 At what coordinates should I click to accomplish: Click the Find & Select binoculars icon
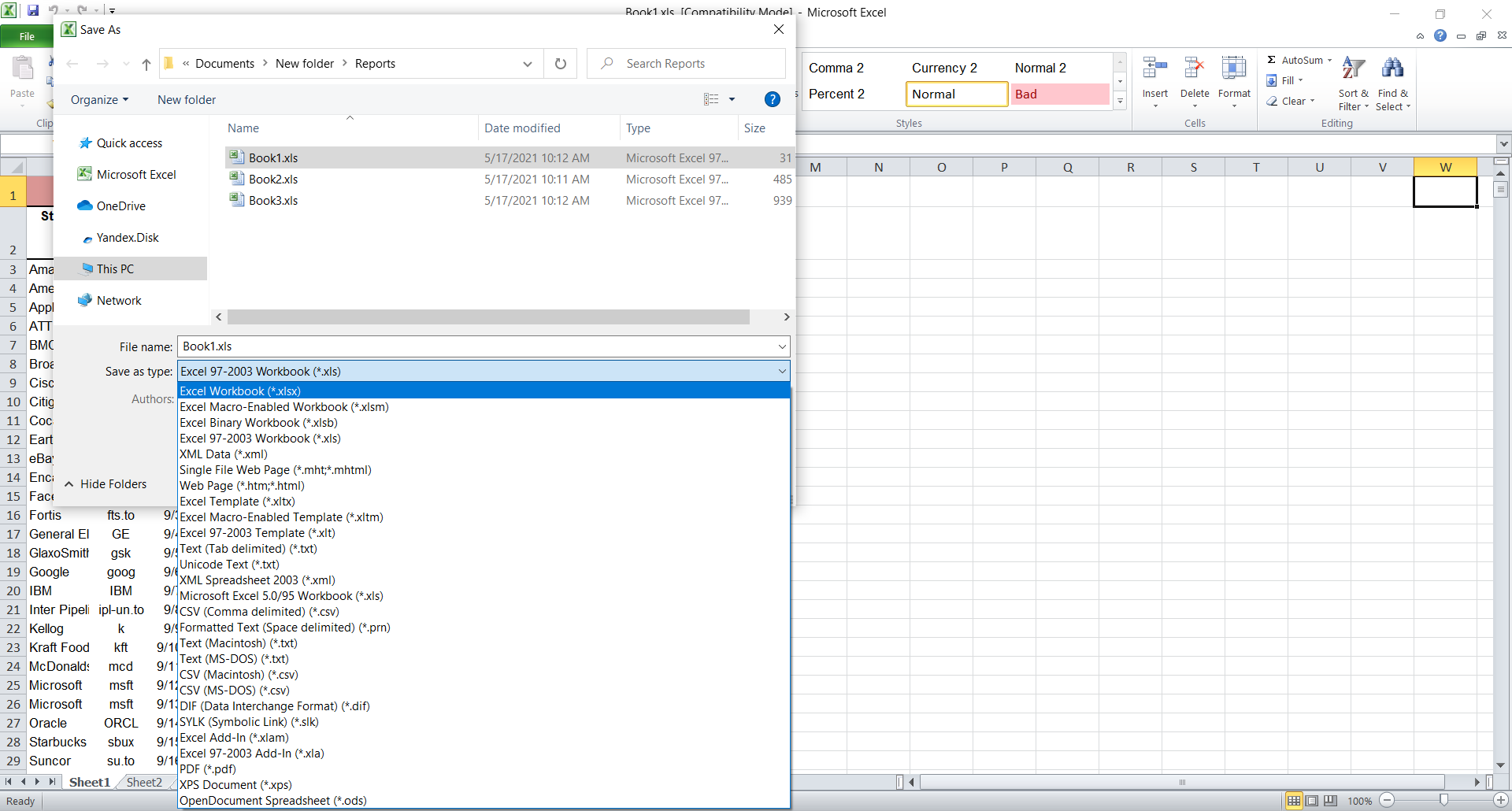(x=1392, y=69)
